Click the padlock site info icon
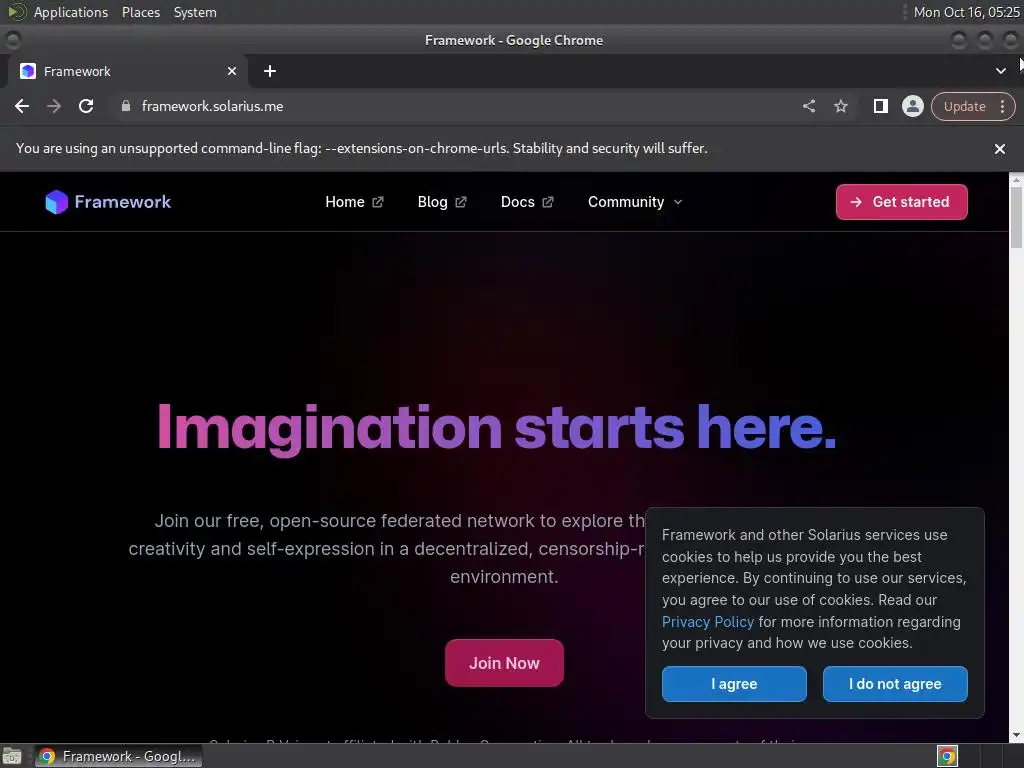The image size is (1024, 768). pyautogui.click(x=126, y=106)
